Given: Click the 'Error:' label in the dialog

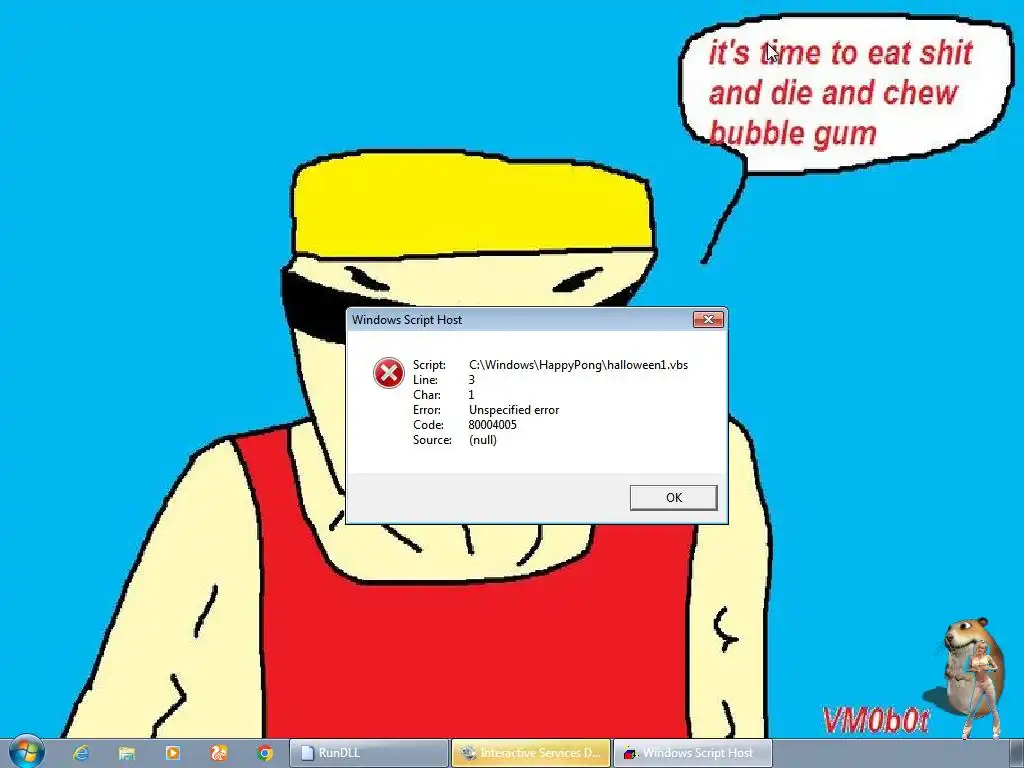Looking at the screenshot, I should (x=427, y=410).
